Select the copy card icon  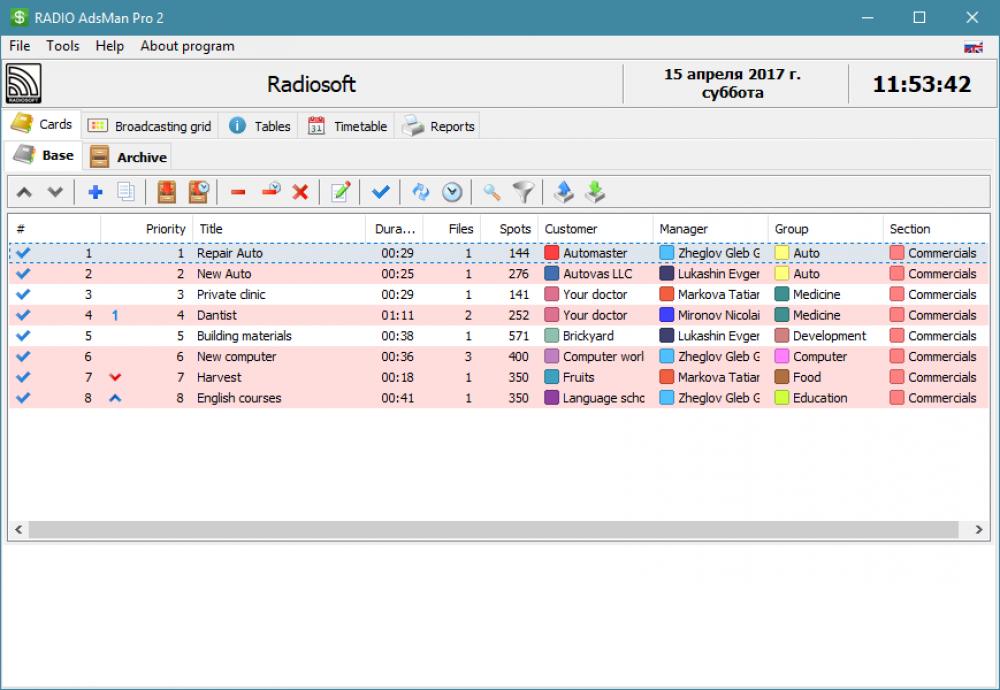point(123,191)
